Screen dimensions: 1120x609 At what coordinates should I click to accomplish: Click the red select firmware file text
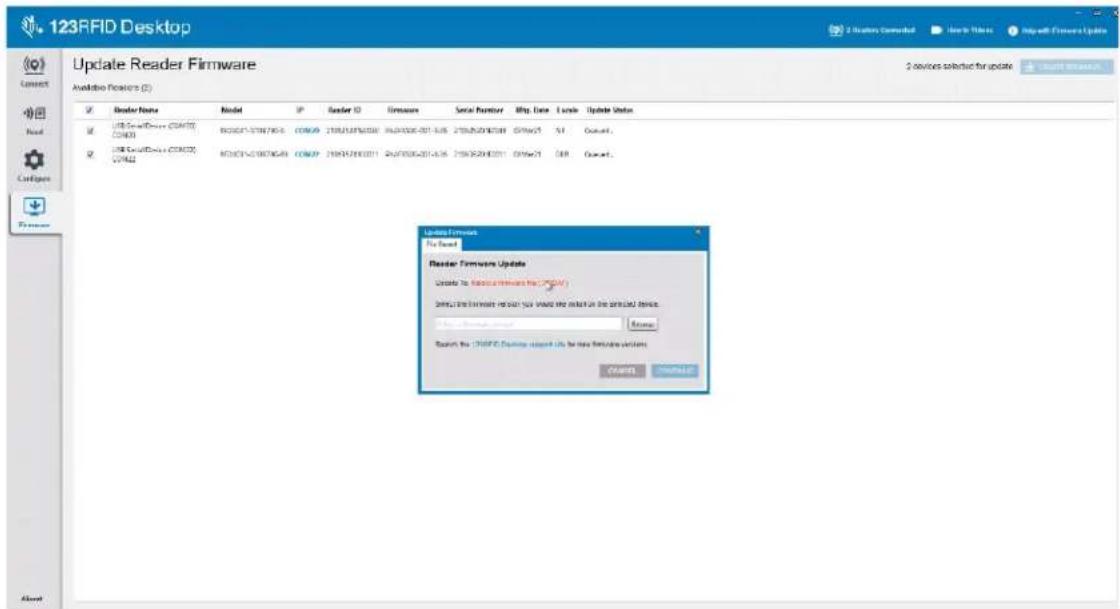[519, 283]
